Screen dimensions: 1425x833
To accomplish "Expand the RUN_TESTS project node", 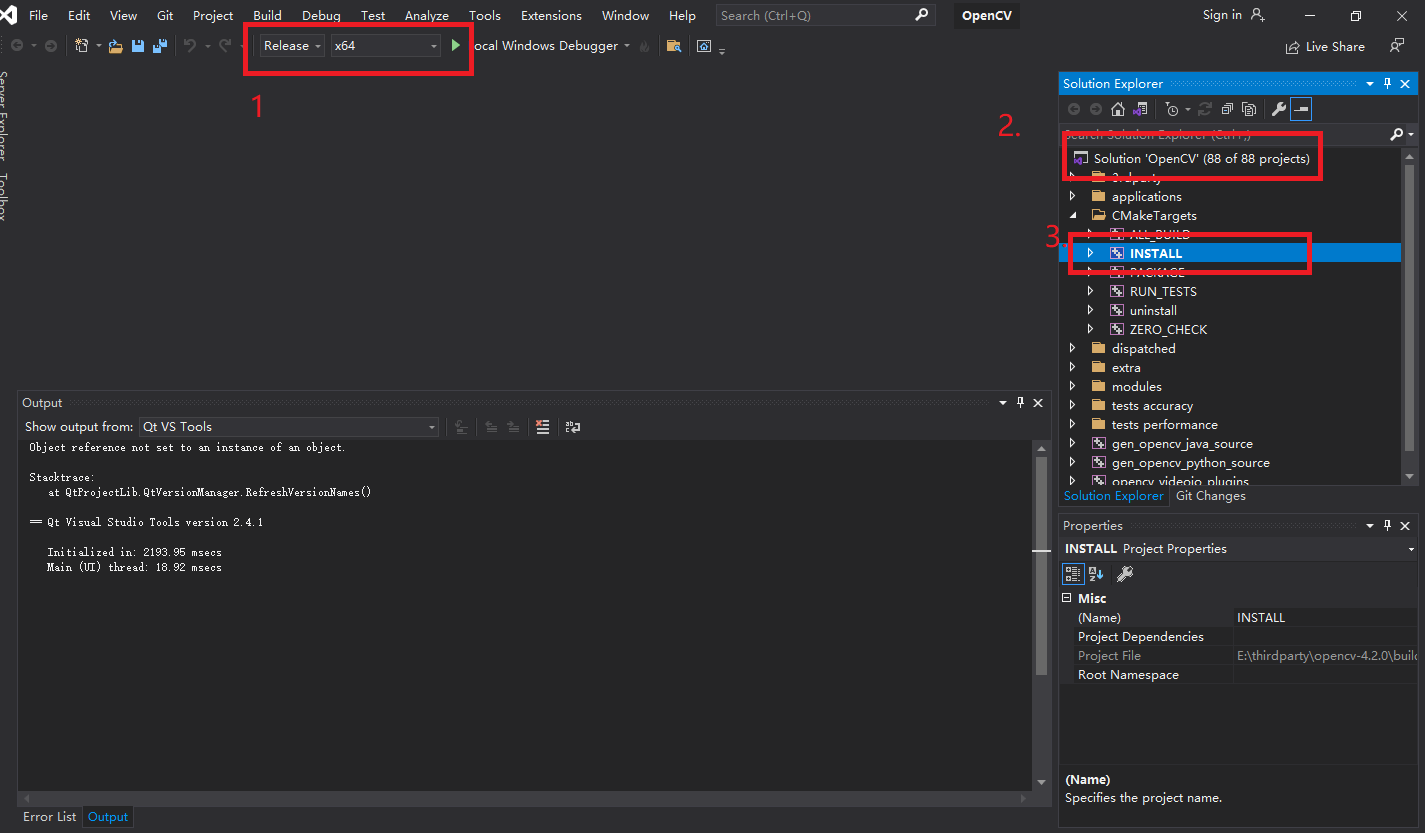I will click(1091, 292).
